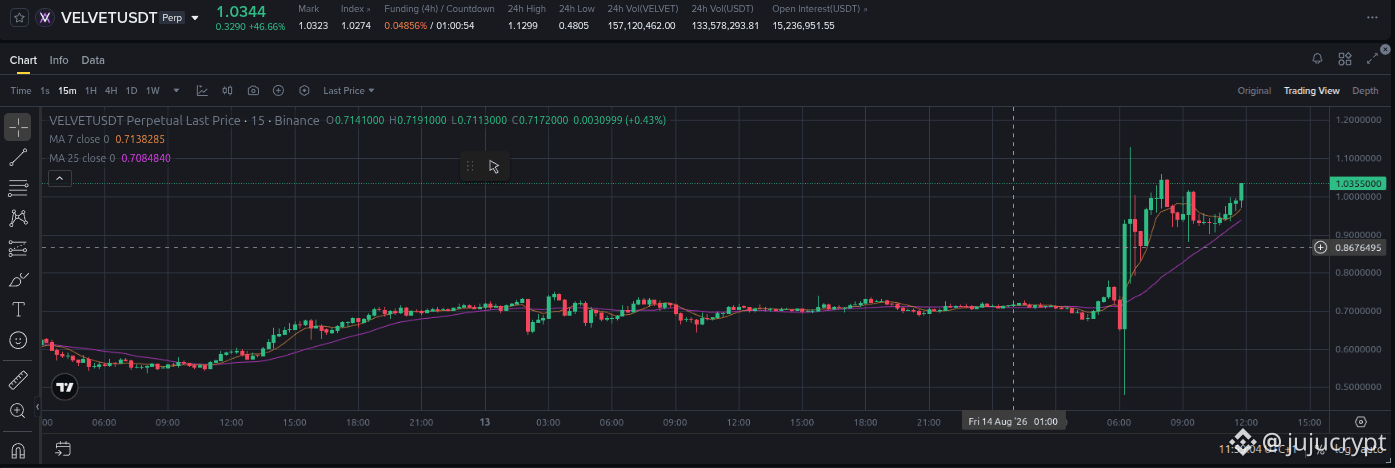Viewport: 1395px width, 468px height.
Task: Open price scale settings gear icon
Action: [1361, 422]
